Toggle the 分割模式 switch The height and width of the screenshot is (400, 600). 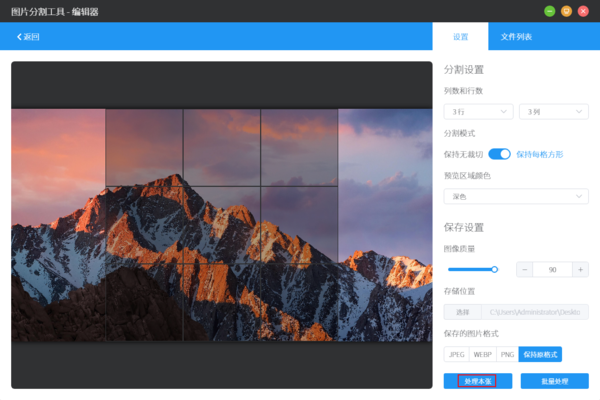coord(499,154)
